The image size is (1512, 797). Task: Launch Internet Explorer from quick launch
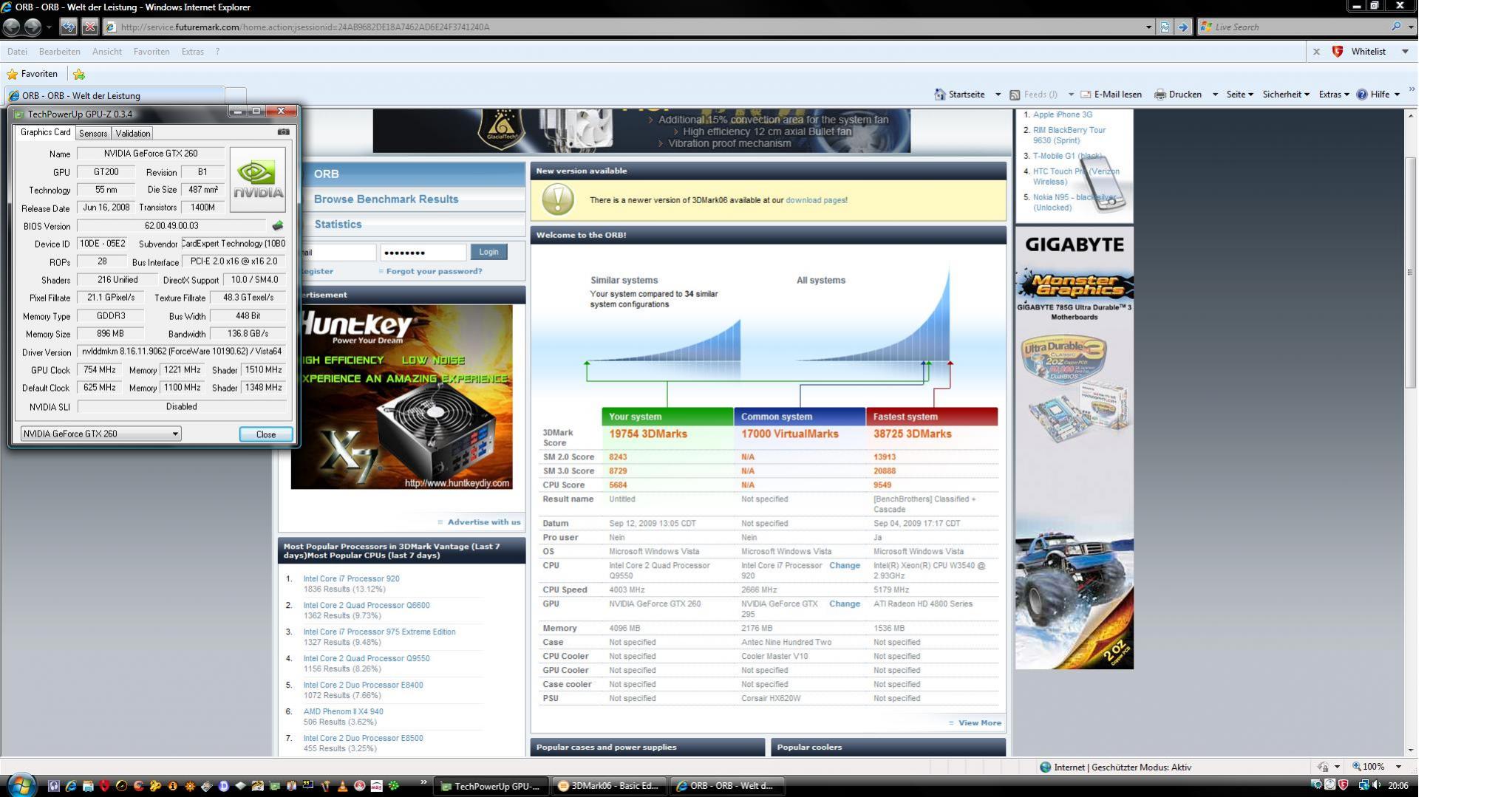(x=71, y=786)
